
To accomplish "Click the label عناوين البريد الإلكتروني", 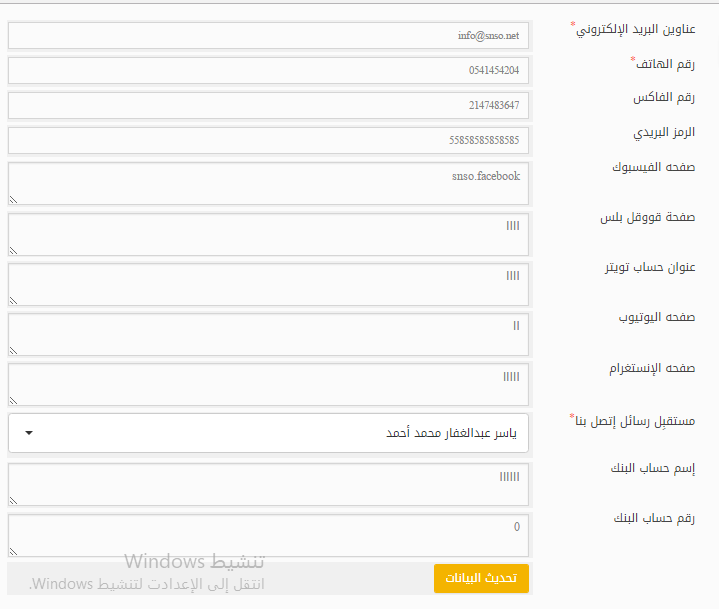I will click(636, 29).
